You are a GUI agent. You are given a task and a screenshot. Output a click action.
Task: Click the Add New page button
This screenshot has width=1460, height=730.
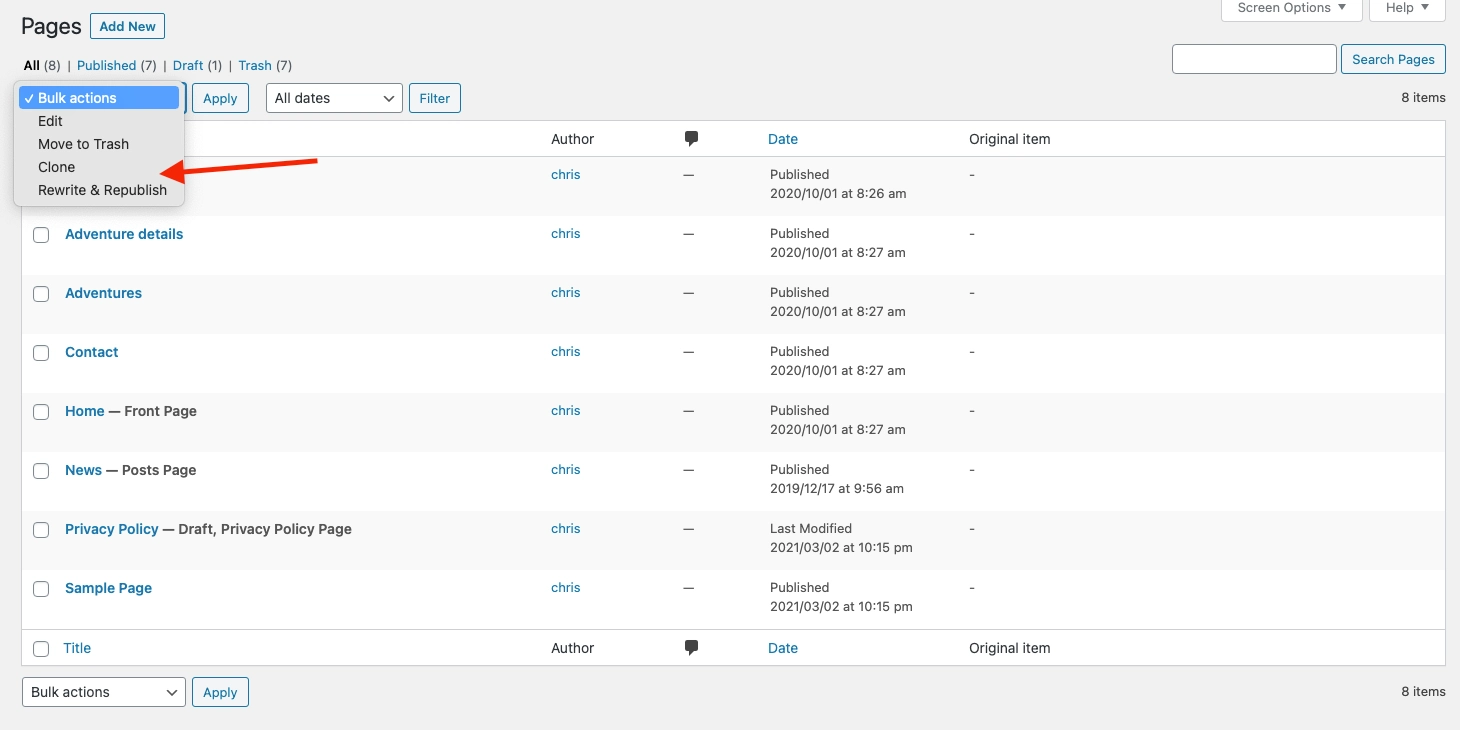pyautogui.click(x=127, y=26)
